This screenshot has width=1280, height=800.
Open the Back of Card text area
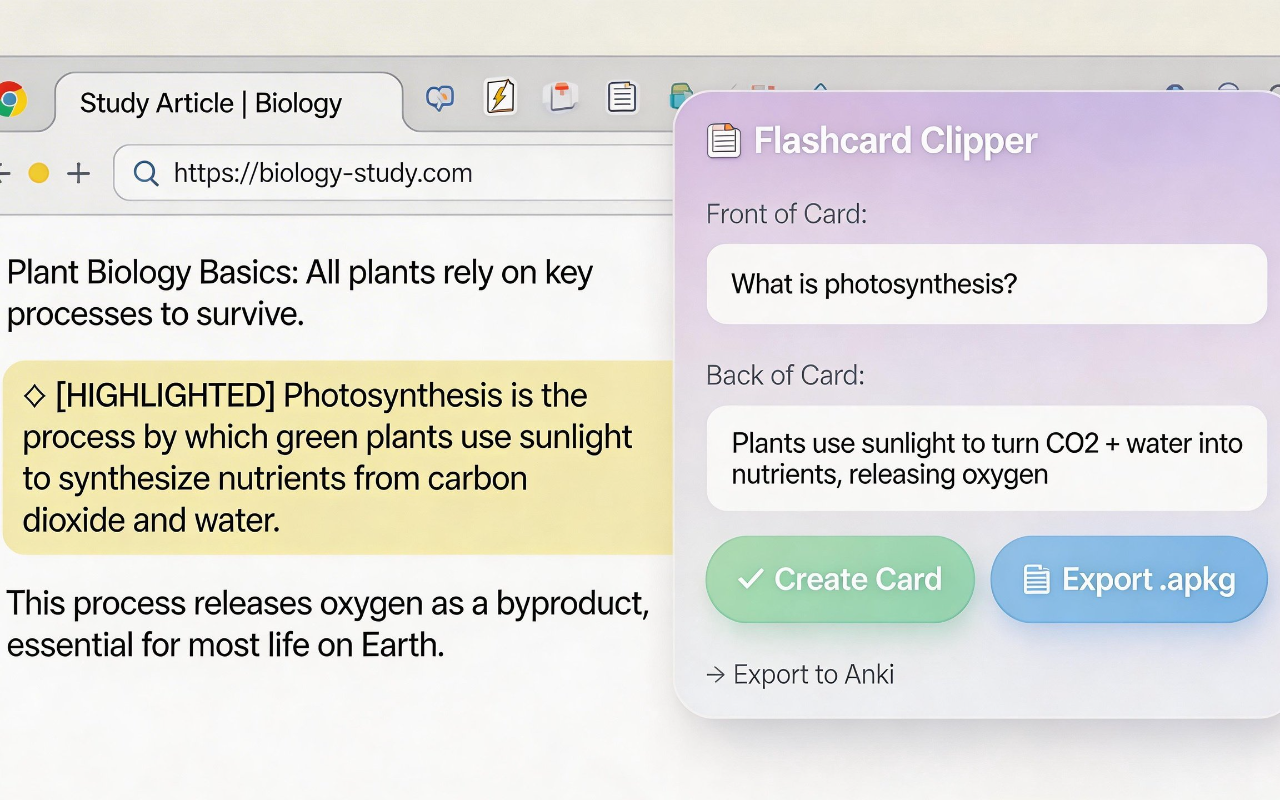pyautogui.click(x=985, y=458)
